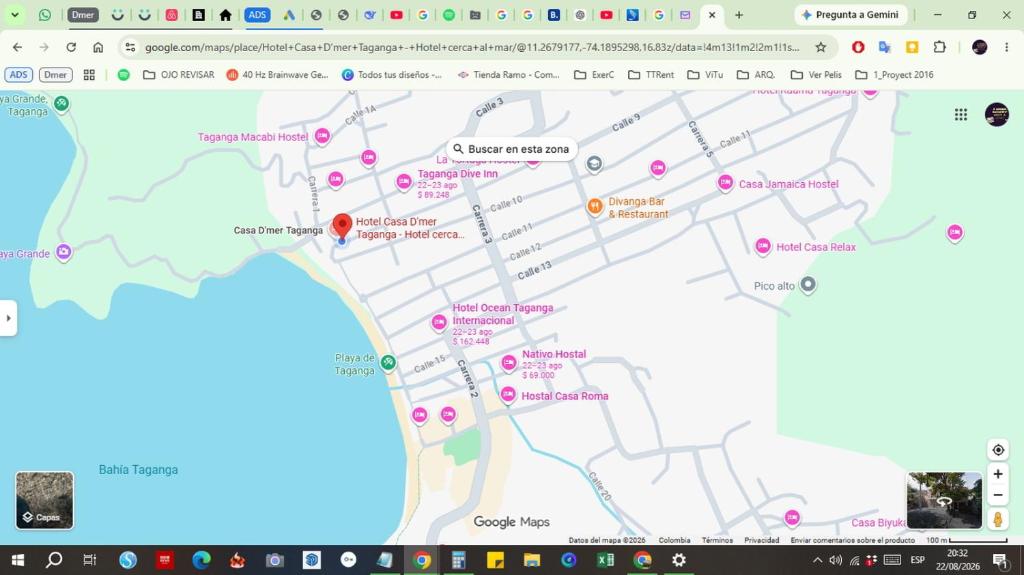Zoom out with the minus button

[998, 495]
